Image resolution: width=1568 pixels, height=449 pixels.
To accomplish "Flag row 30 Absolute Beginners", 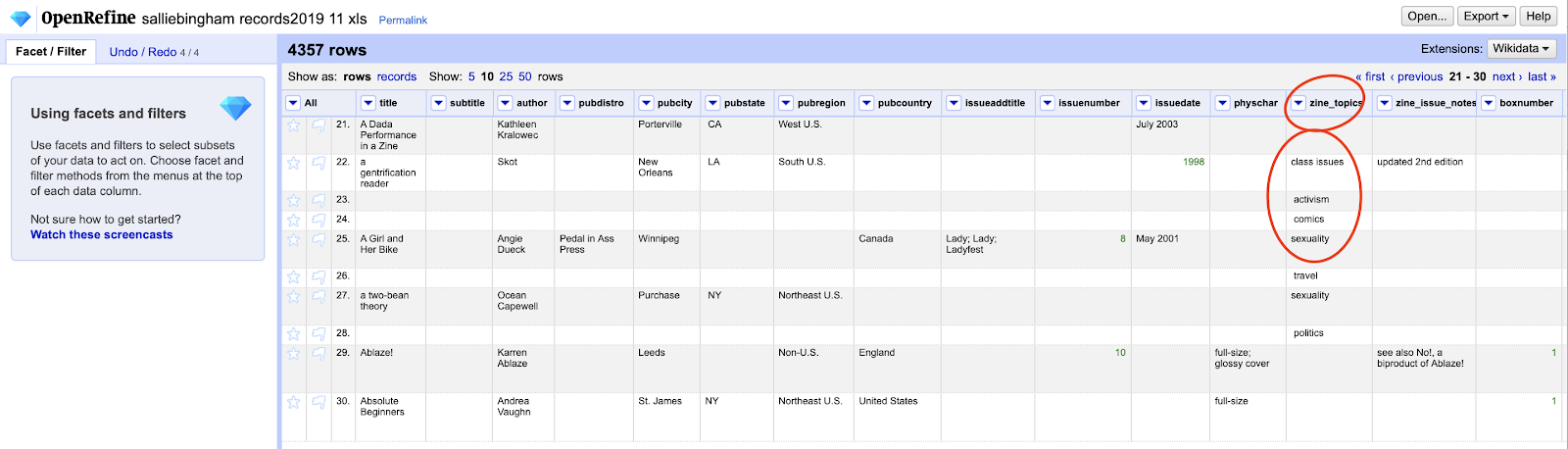I will (318, 402).
